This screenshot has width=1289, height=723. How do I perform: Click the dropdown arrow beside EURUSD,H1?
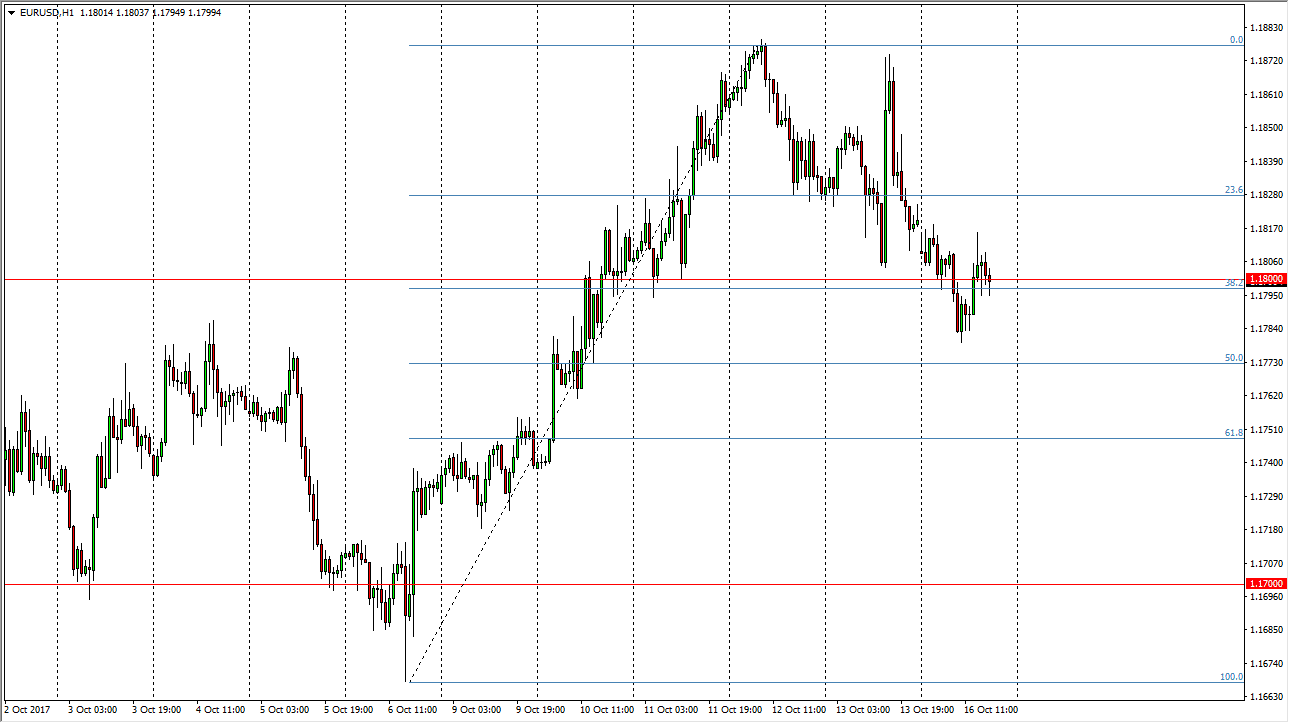[11, 14]
